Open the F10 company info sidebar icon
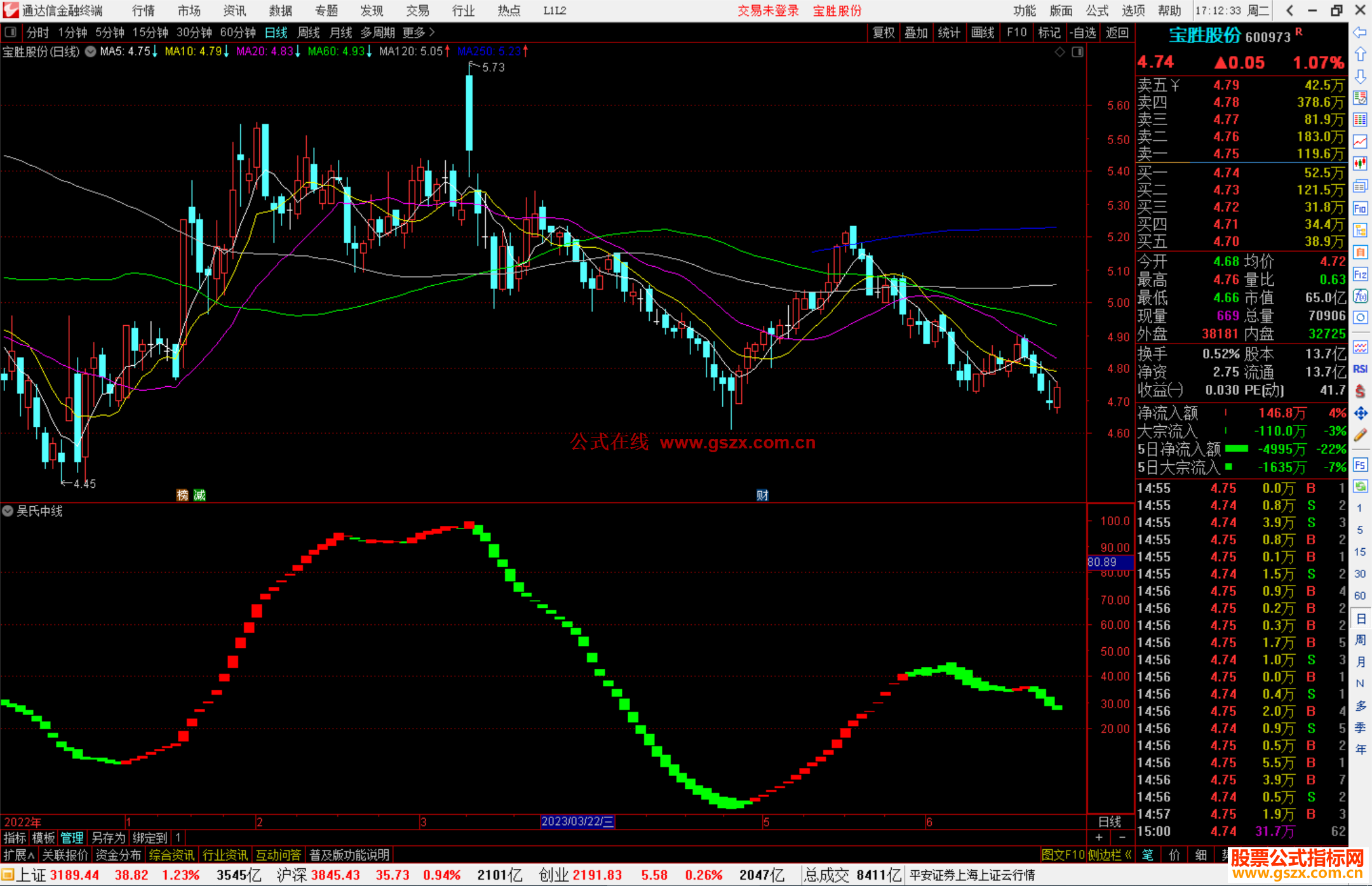The width and height of the screenshot is (1372, 886). coord(1360,208)
